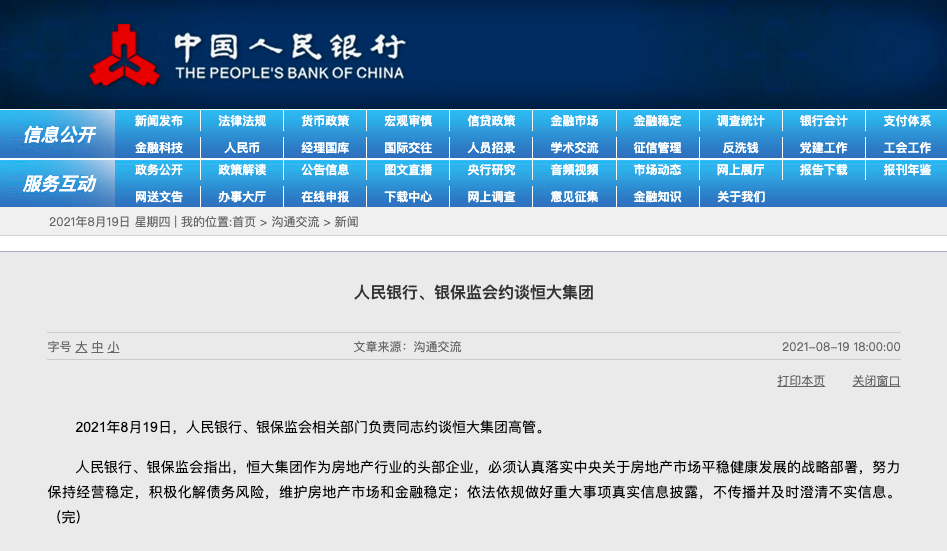Open 新闻发布 menu item
Screen dimensions: 947x551
click(x=158, y=121)
